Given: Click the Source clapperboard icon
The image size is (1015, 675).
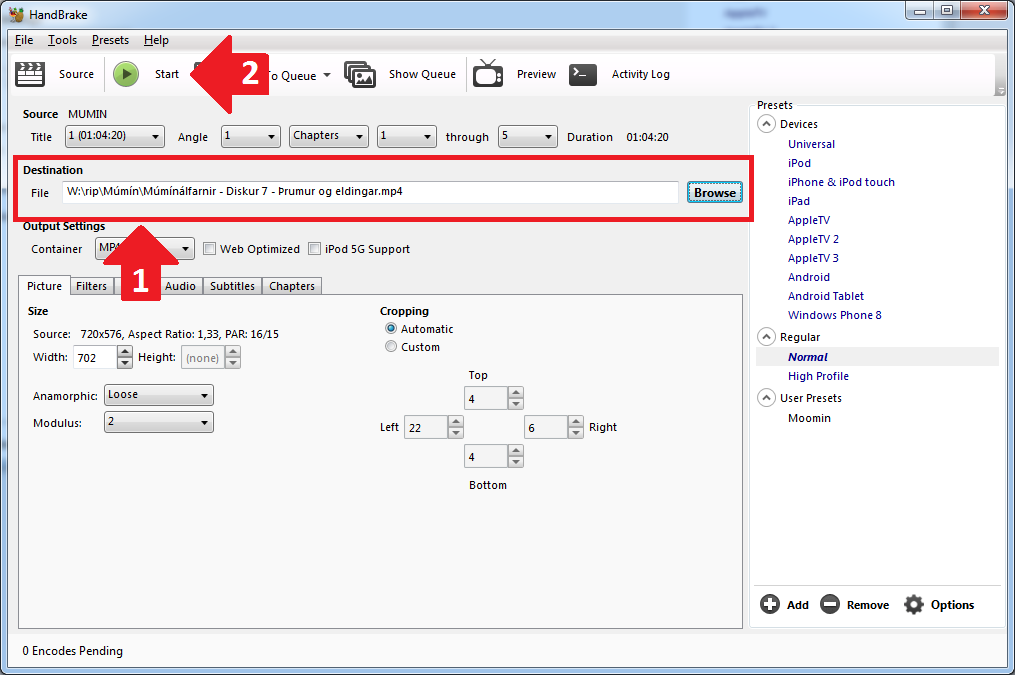Looking at the screenshot, I should tap(30, 74).
